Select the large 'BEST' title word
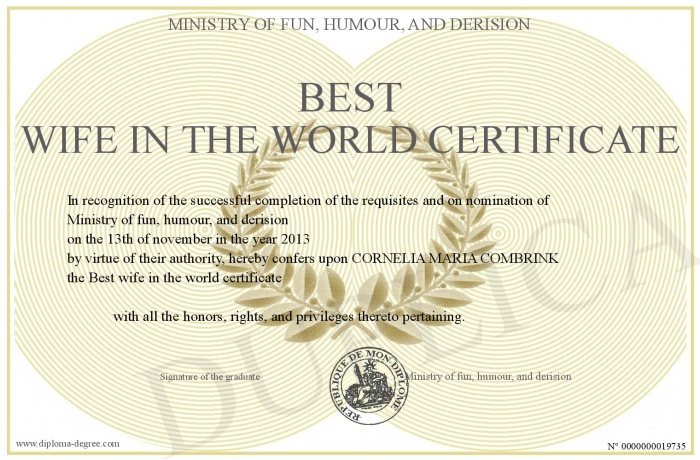This screenshot has height=460, width=700. [349, 97]
